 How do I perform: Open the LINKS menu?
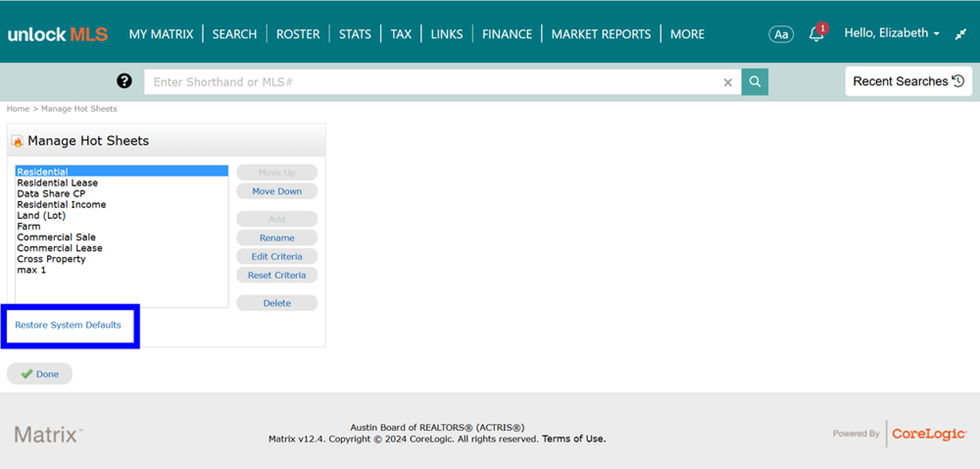[447, 34]
